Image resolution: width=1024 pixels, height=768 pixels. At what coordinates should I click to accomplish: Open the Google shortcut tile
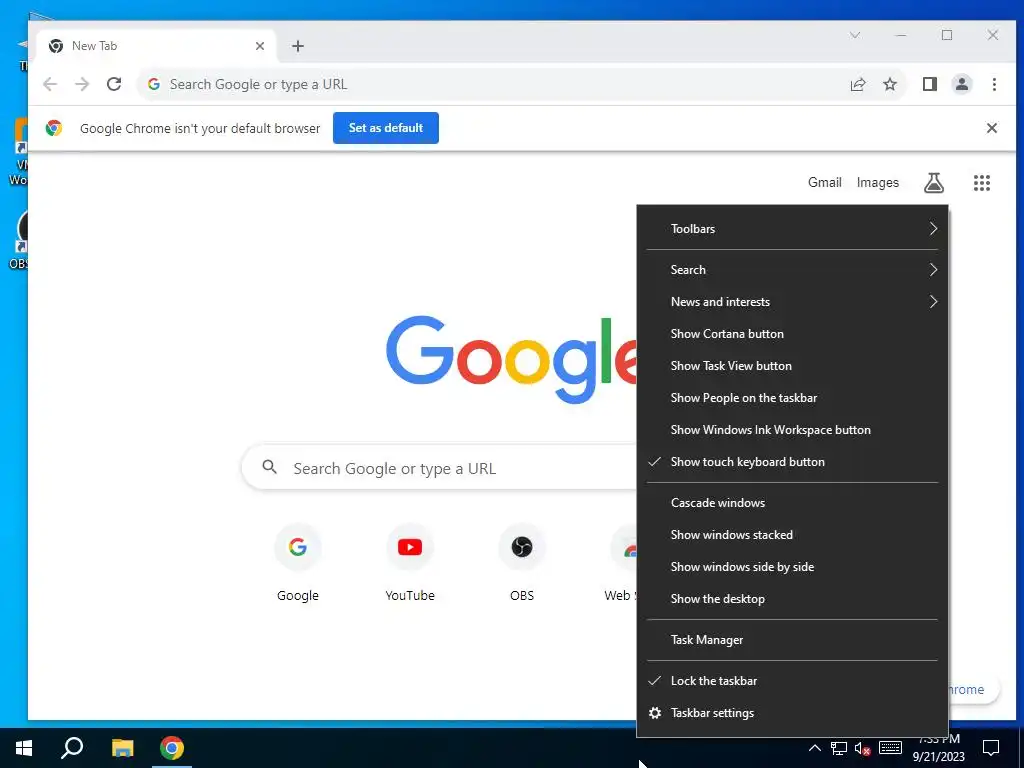coord(298,564)
